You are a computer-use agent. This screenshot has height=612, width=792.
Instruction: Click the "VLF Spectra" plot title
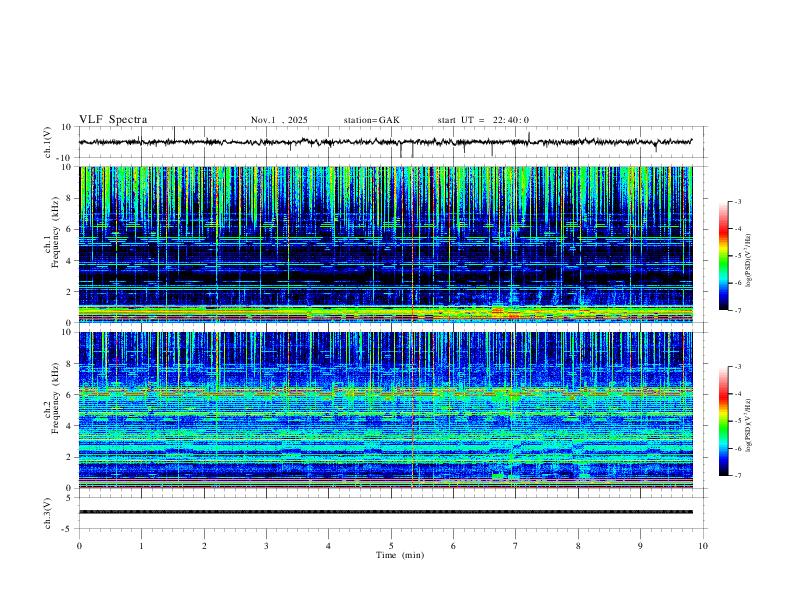pyautogui.click(x=113, y=120)
